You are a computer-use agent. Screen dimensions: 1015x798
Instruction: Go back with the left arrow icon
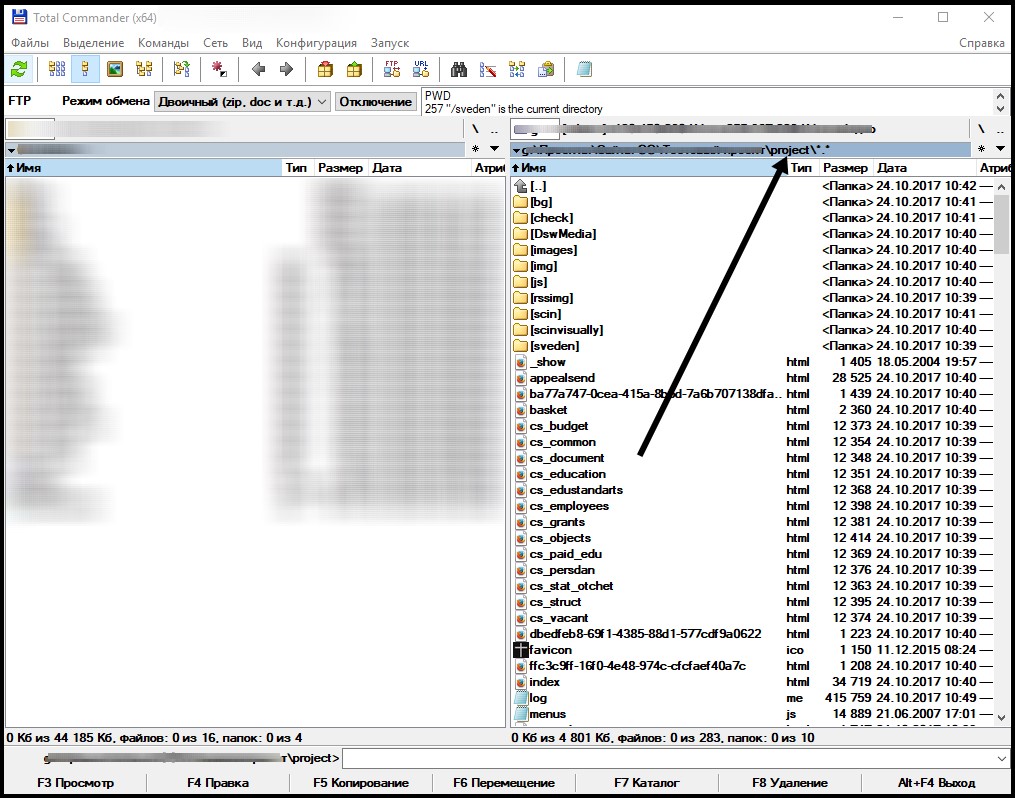pos(258,69)
